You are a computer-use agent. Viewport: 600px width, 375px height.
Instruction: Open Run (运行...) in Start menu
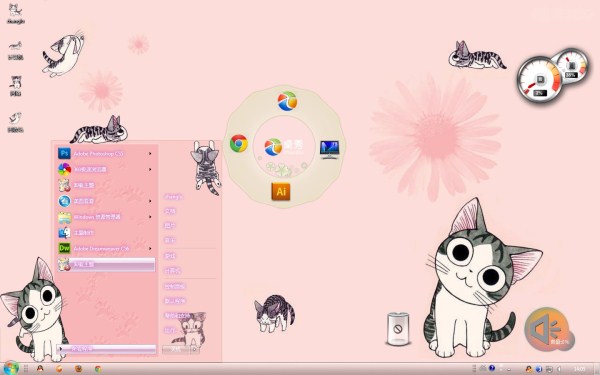pos(170,330)
